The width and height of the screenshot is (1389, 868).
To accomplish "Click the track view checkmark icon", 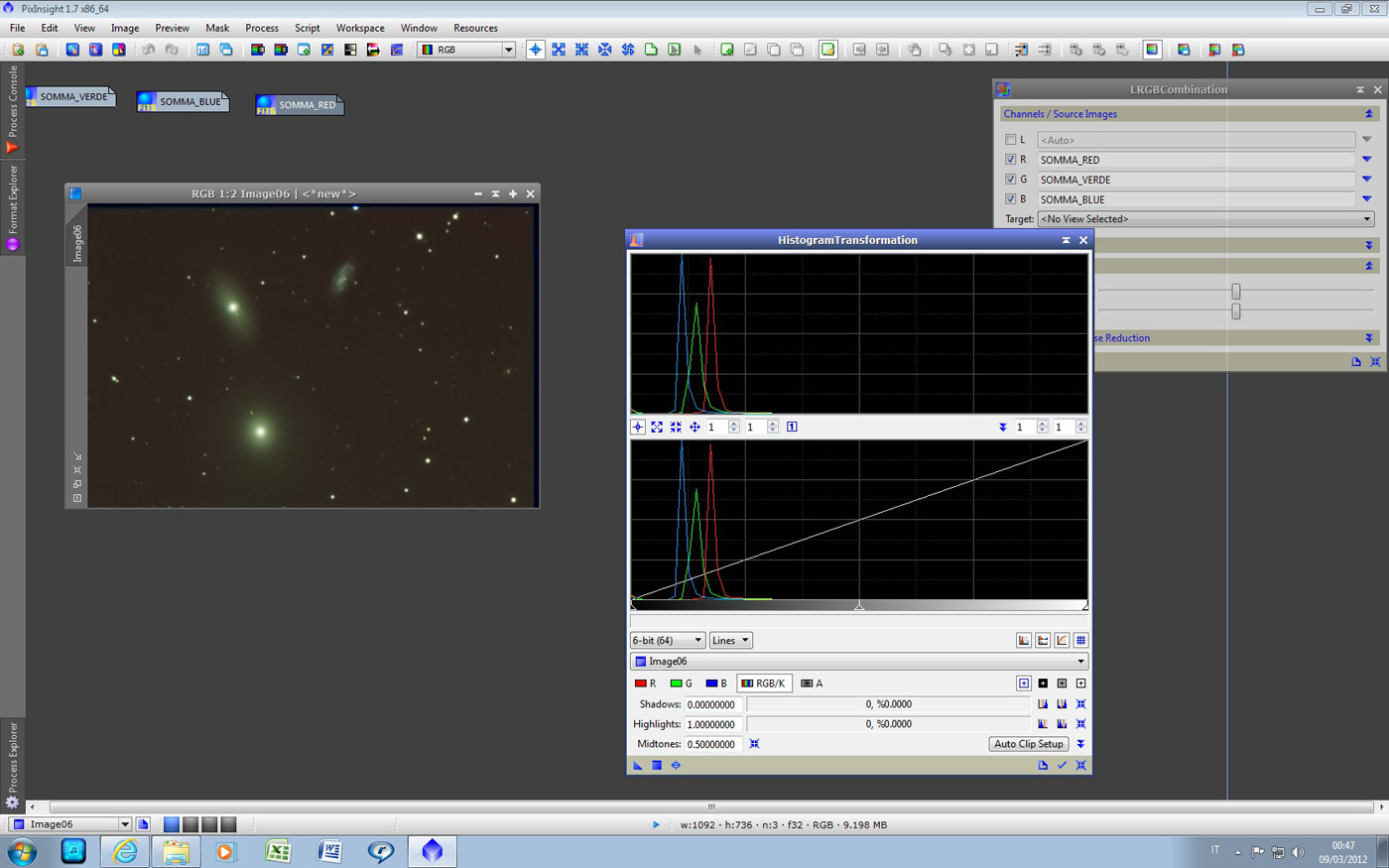I will [x=1062, y=765].
